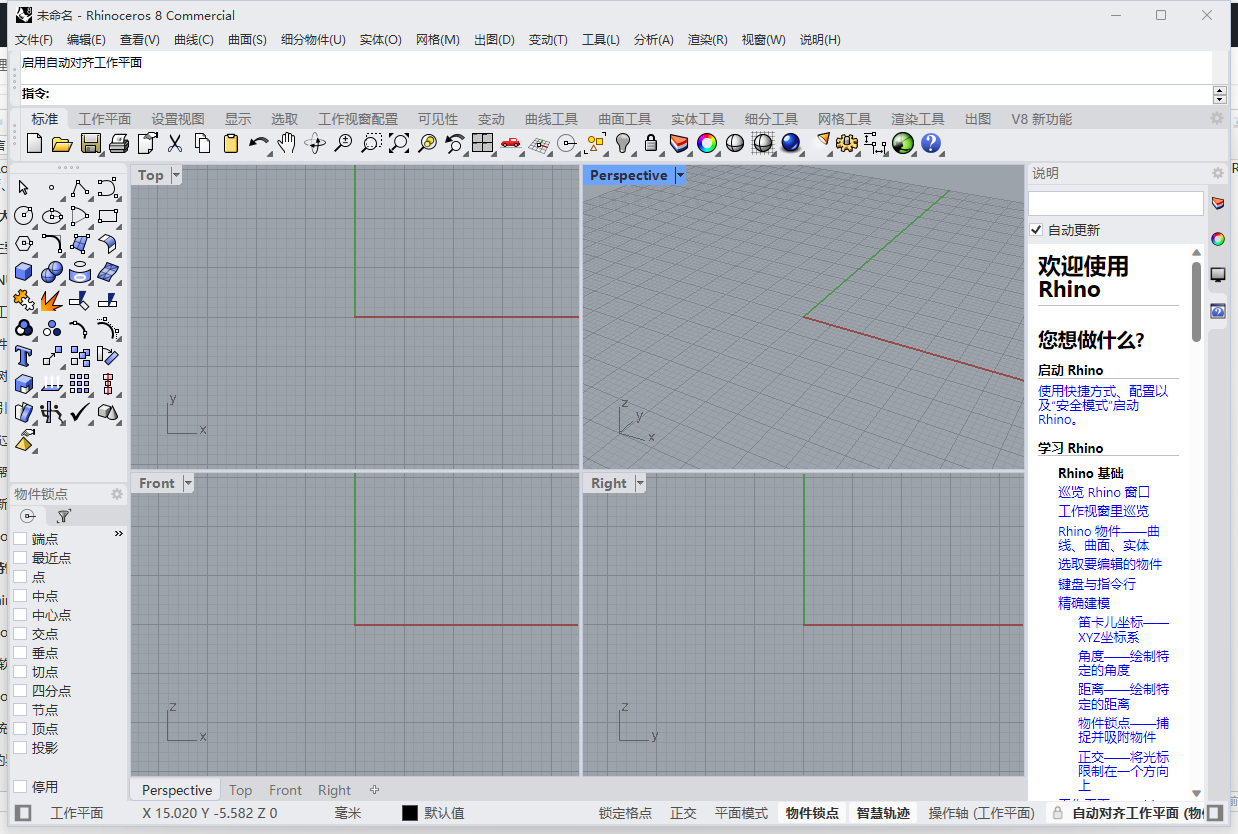Enable the 中心点 object snap checkbox

click(20, 615)
